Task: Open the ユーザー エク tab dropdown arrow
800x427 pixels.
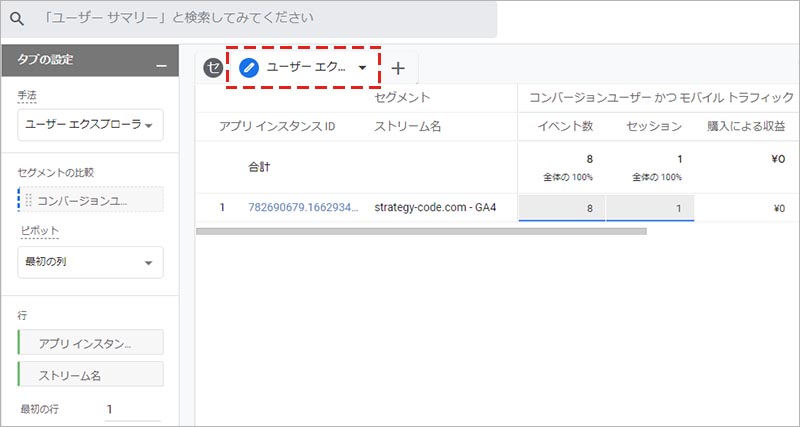Action: (x=362, y=68)
